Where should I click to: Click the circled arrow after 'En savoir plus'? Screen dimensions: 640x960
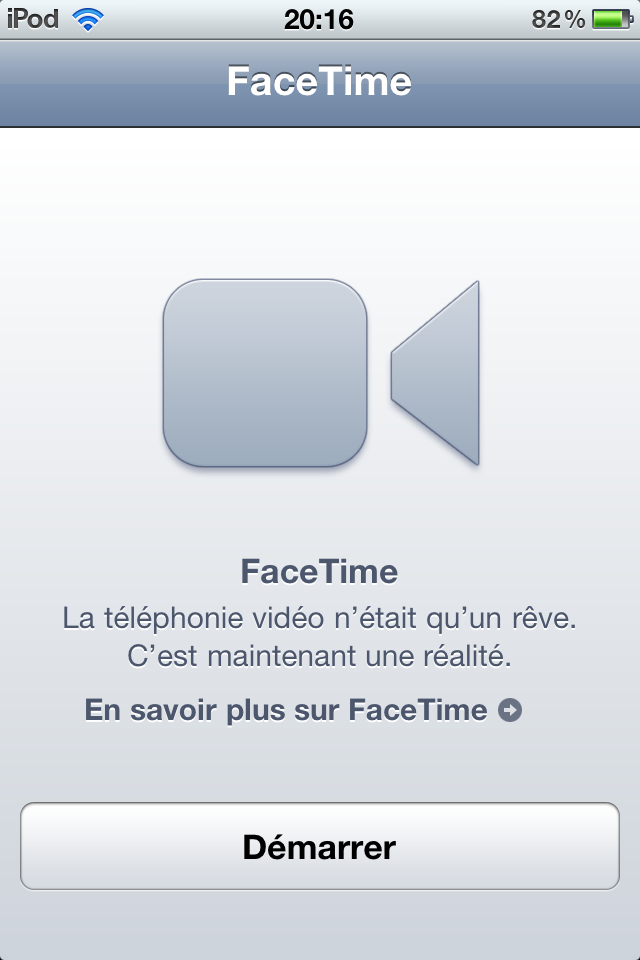510,711
